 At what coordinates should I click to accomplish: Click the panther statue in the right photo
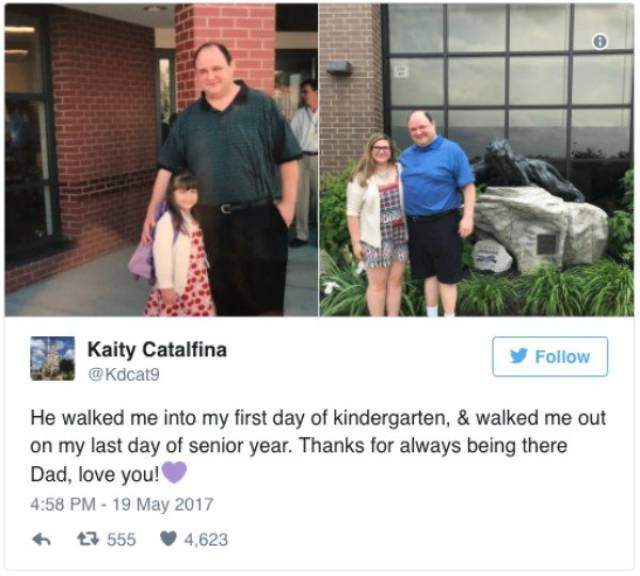[x=527, y=169]
